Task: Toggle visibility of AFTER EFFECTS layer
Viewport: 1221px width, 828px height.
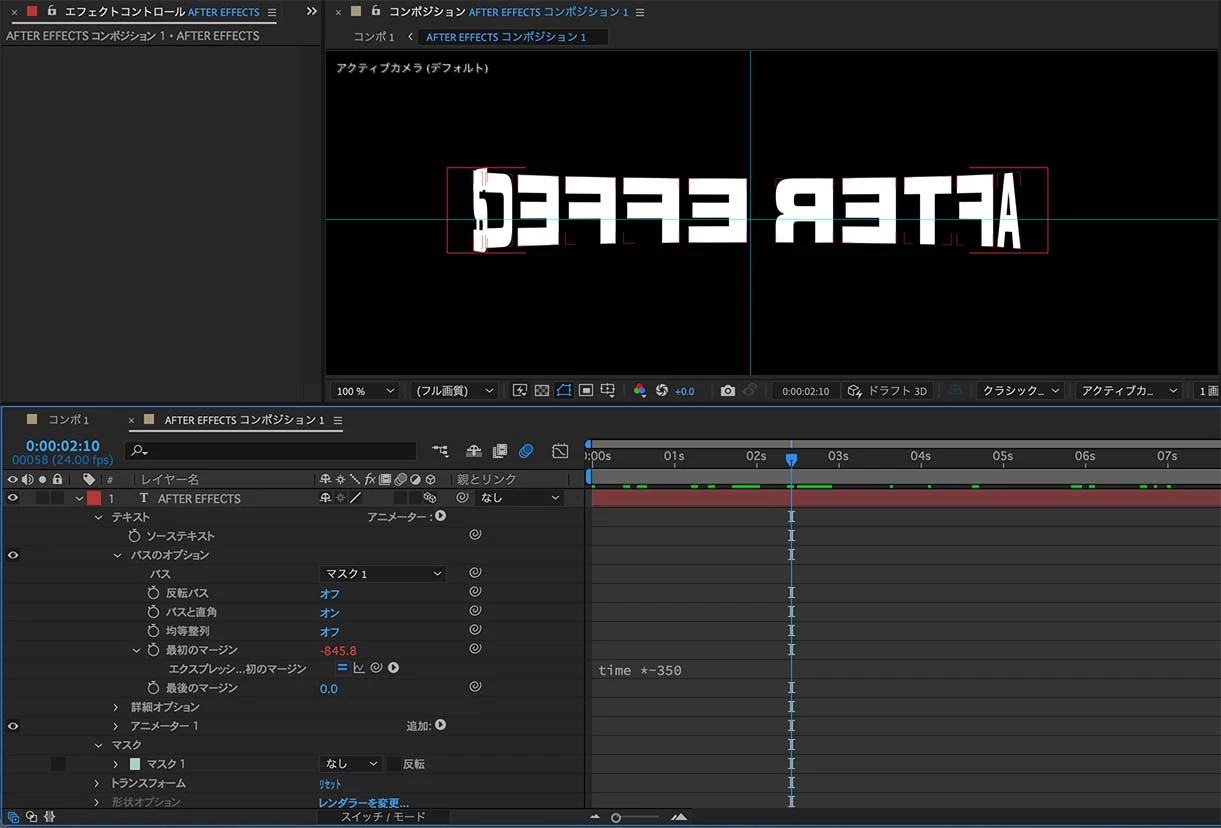Action: 13,497
